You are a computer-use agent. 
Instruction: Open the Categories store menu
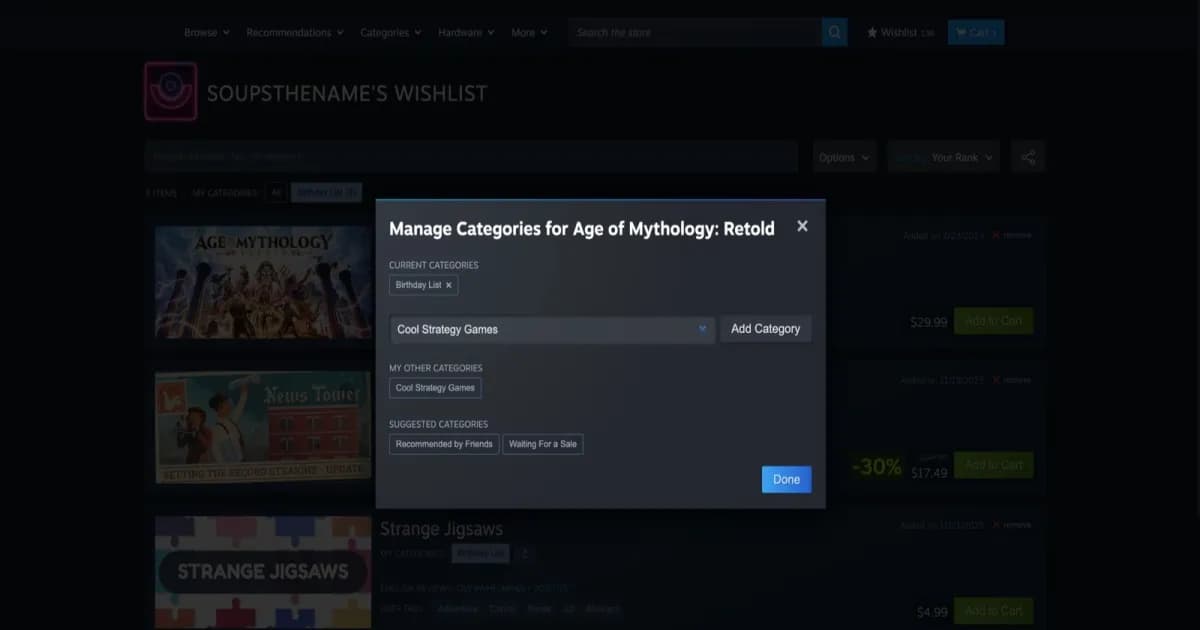click(391, 33)
